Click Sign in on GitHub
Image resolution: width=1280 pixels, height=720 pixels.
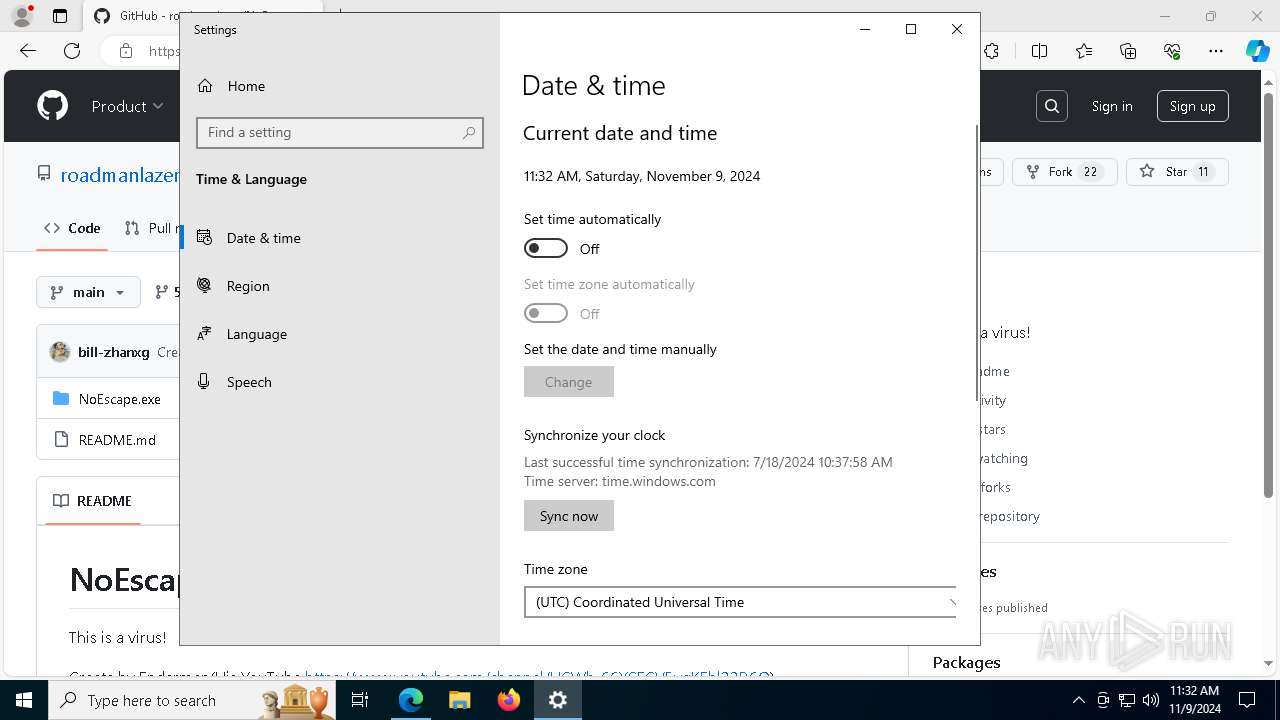(x=1112, y=106)
